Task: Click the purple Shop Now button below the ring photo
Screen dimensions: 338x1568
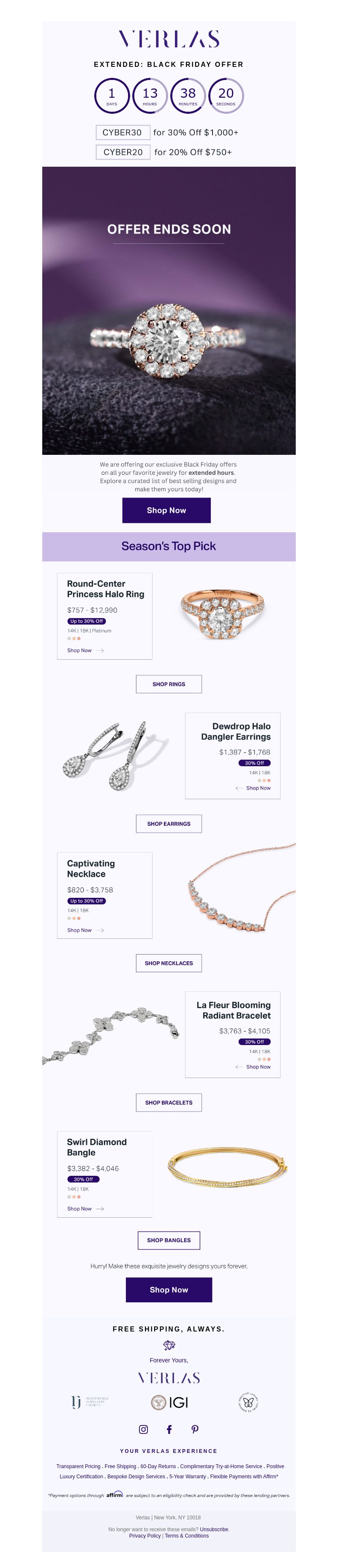Action: click(x=166, y=510)
